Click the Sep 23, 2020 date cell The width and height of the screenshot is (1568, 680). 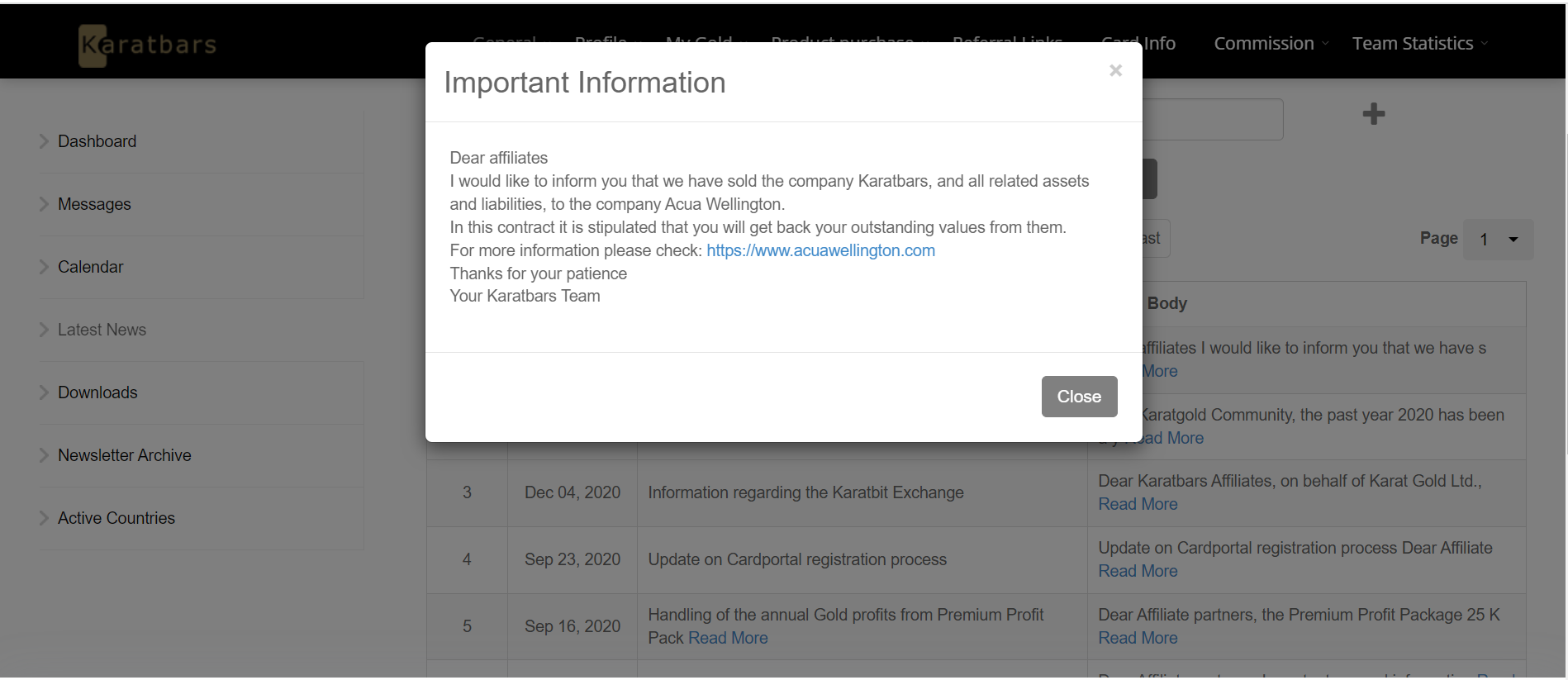pyautogui.click(x=573, y=559)
